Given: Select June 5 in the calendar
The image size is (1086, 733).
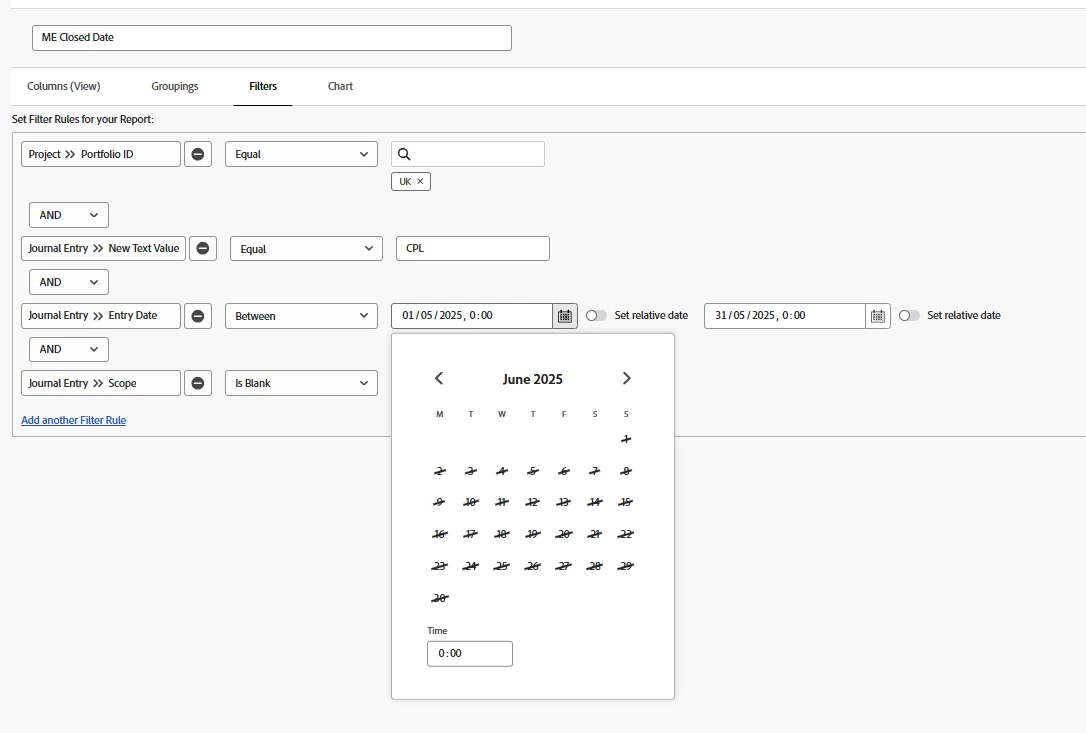Looking at the screenshot, I should click(x=533, y=471).
